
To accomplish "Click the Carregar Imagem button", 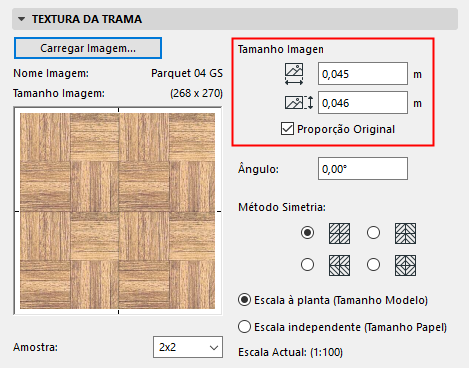I will pos(88,48).
